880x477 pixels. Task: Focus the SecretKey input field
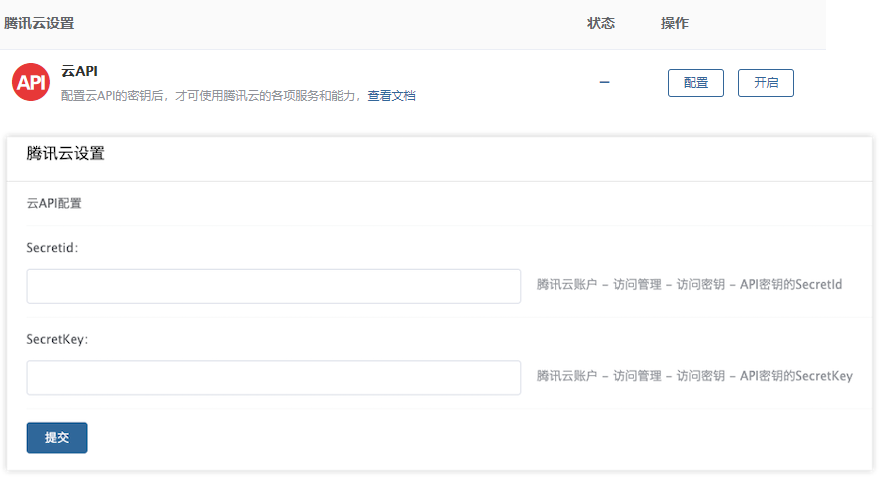pos(273,378)
